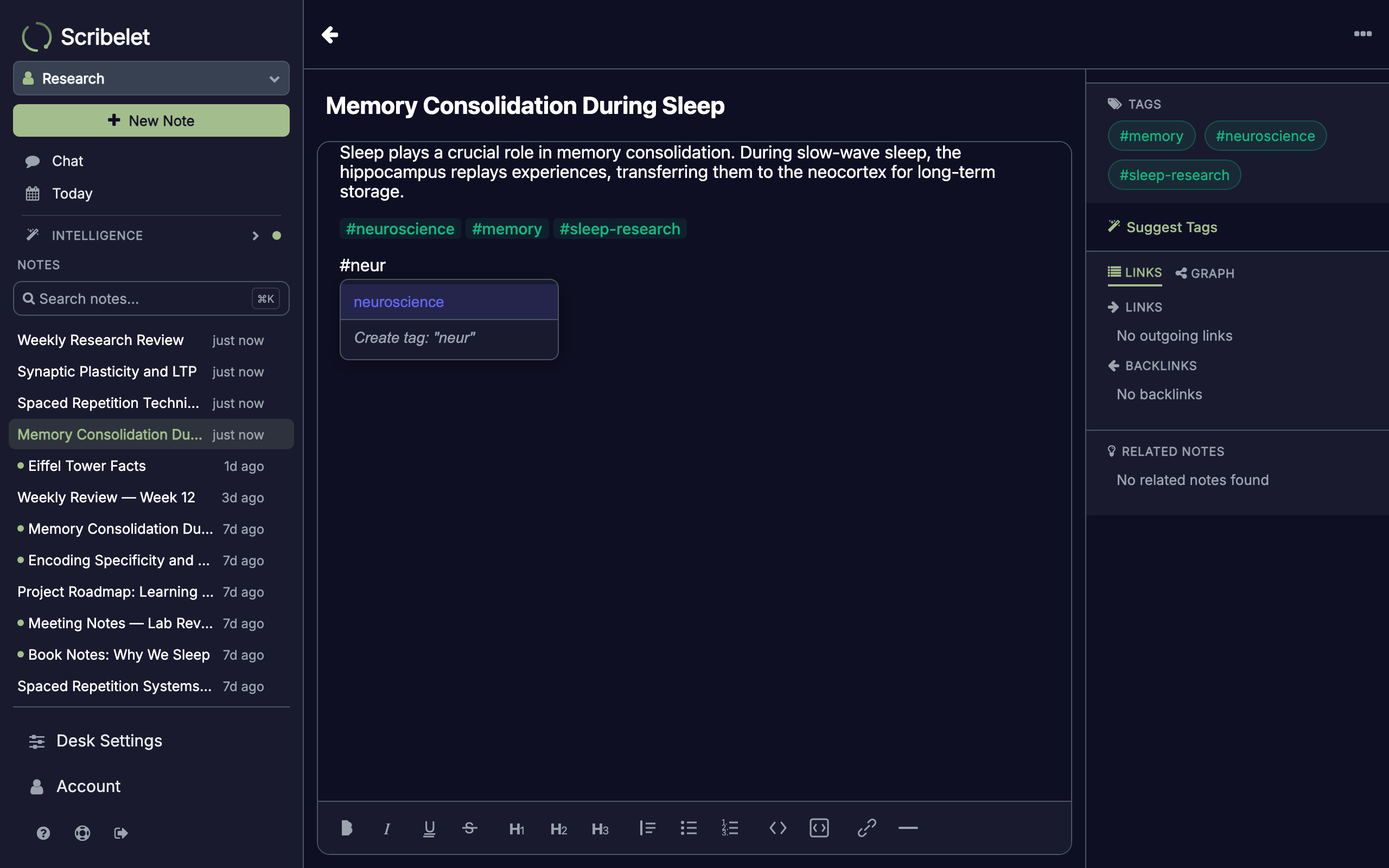Screen dimensions: 1389x868
Task: Insert a hyperlink via link icon
Action: [866, 828]
